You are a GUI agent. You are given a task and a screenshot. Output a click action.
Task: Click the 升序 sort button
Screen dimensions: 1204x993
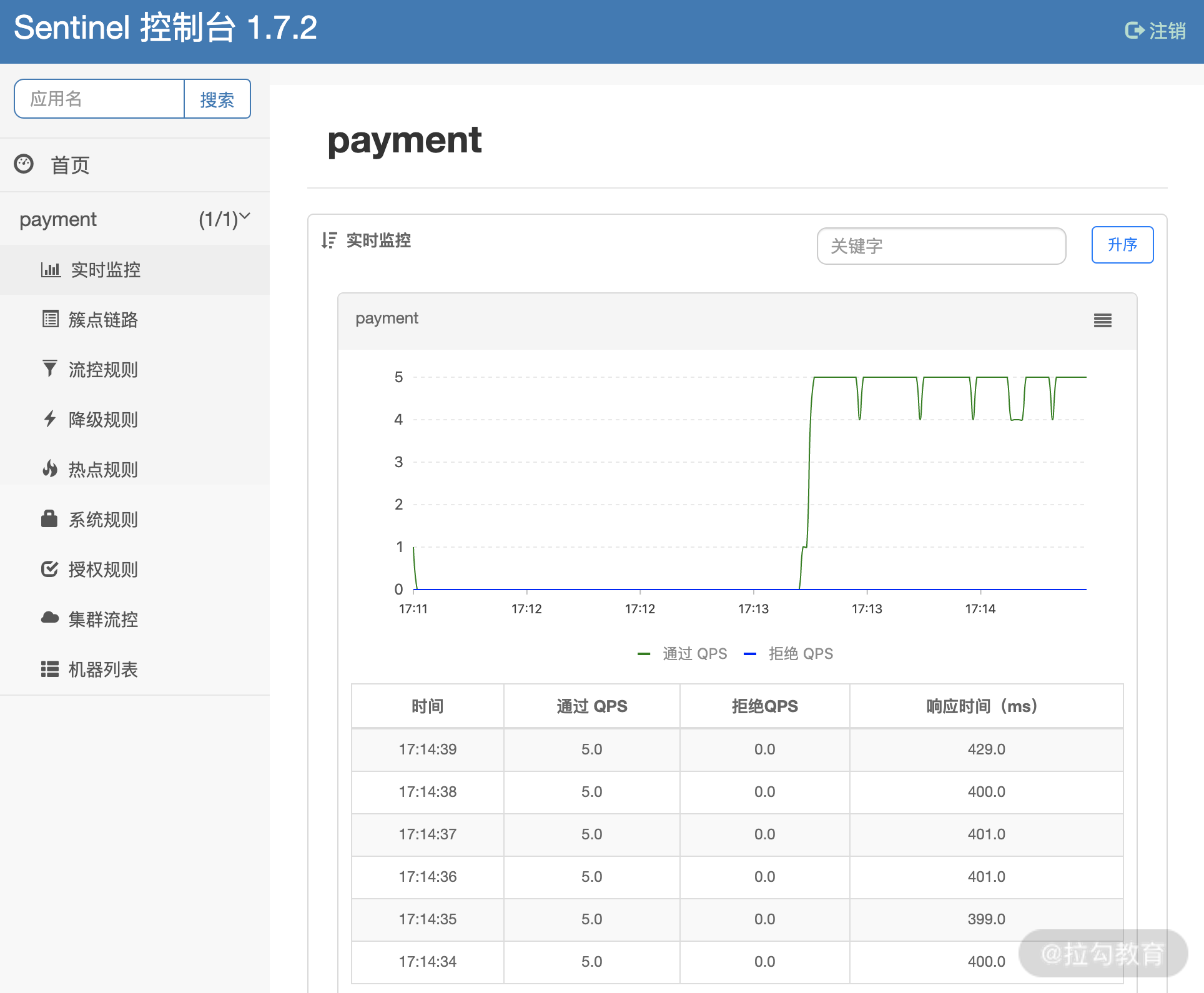[x=1122, y=245]
